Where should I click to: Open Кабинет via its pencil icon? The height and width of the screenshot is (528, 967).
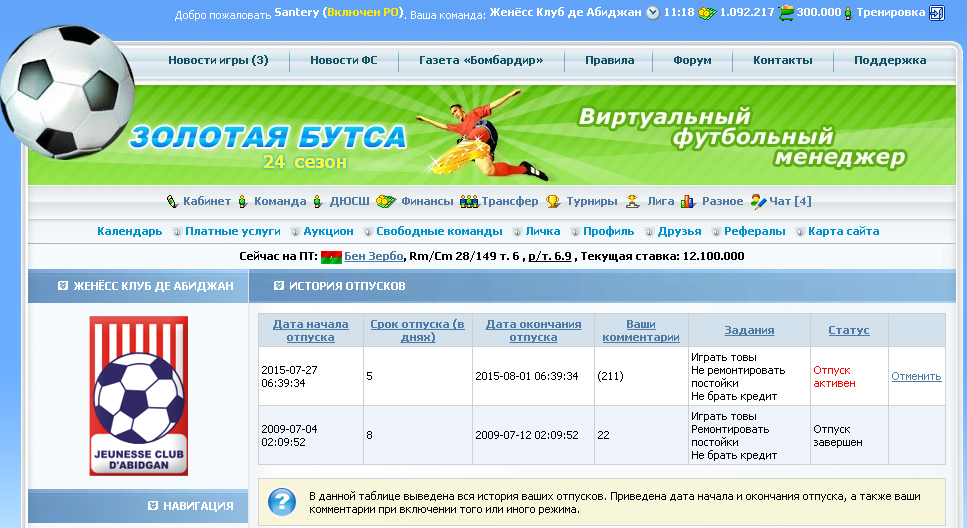[x=172, y=201]
